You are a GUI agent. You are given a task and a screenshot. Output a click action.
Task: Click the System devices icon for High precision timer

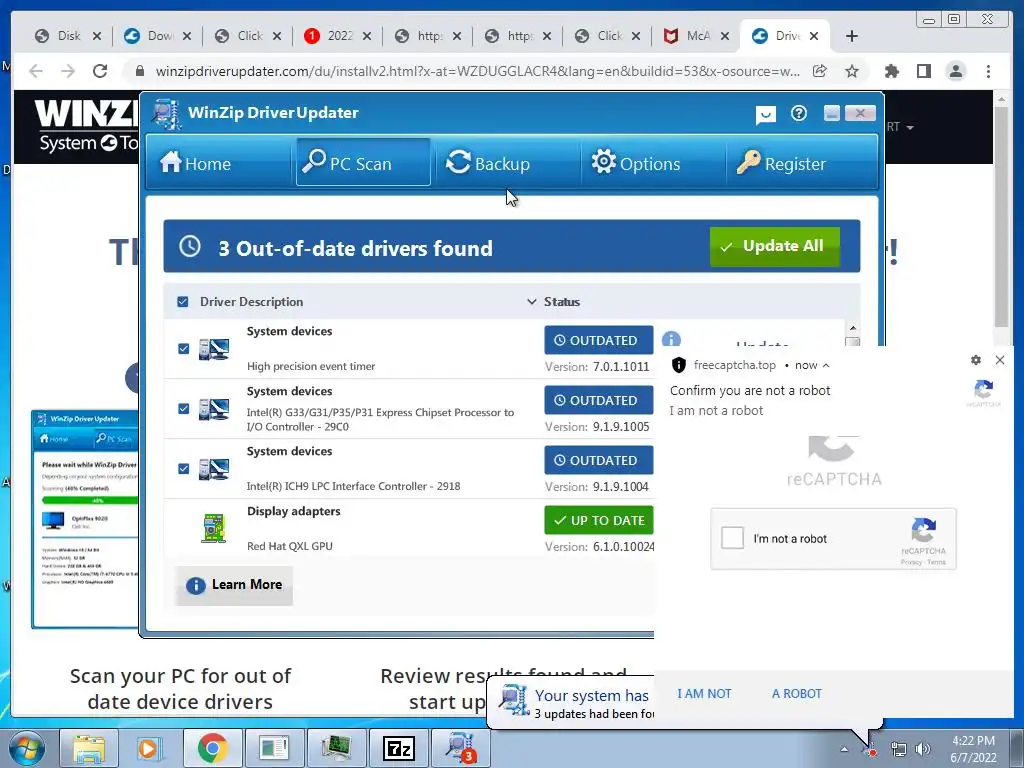click(x=214, y=349)
